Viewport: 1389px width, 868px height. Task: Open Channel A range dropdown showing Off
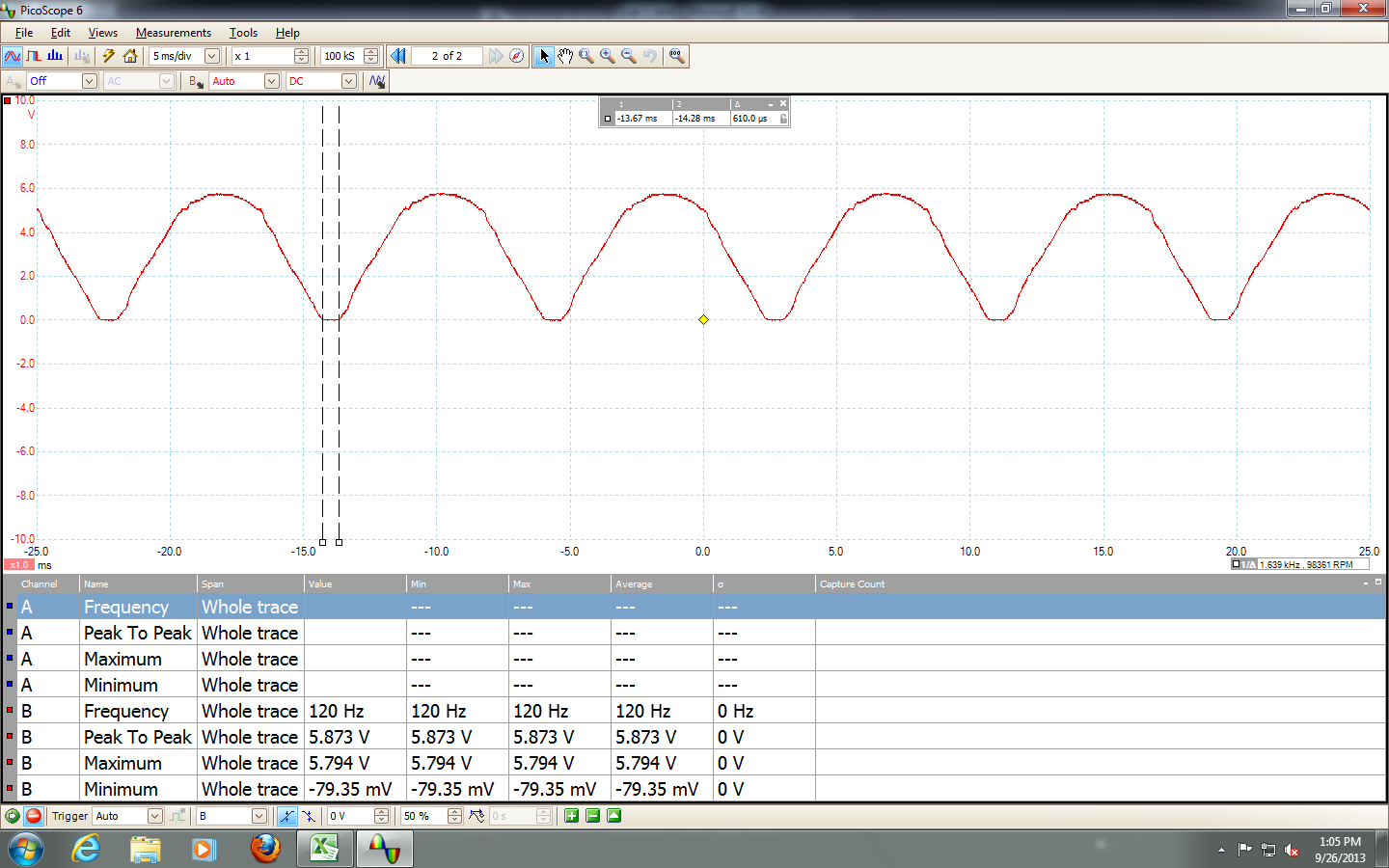tap(90, 81)
